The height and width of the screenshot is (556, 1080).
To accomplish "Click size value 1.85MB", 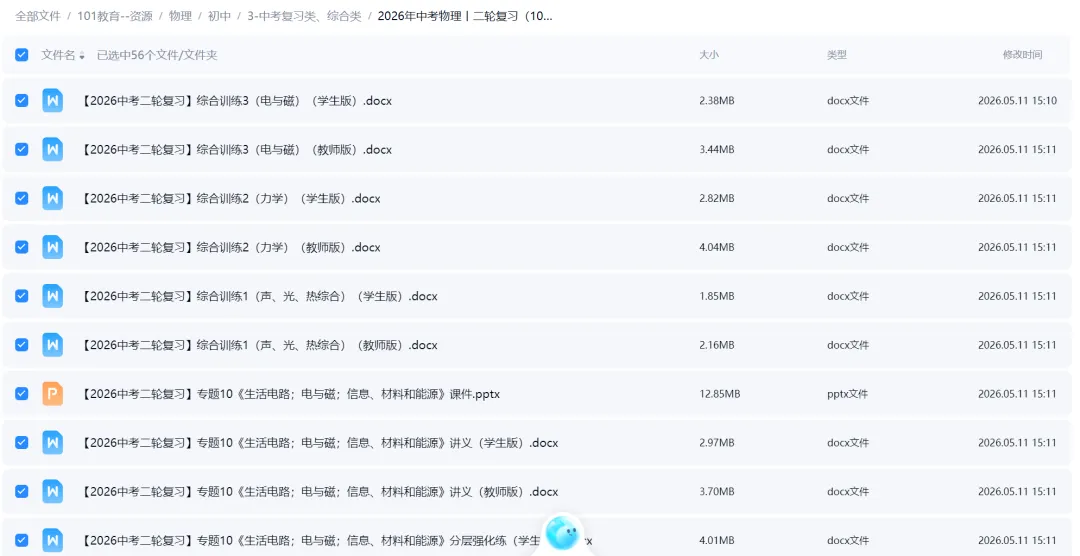I will coord(717,296).
